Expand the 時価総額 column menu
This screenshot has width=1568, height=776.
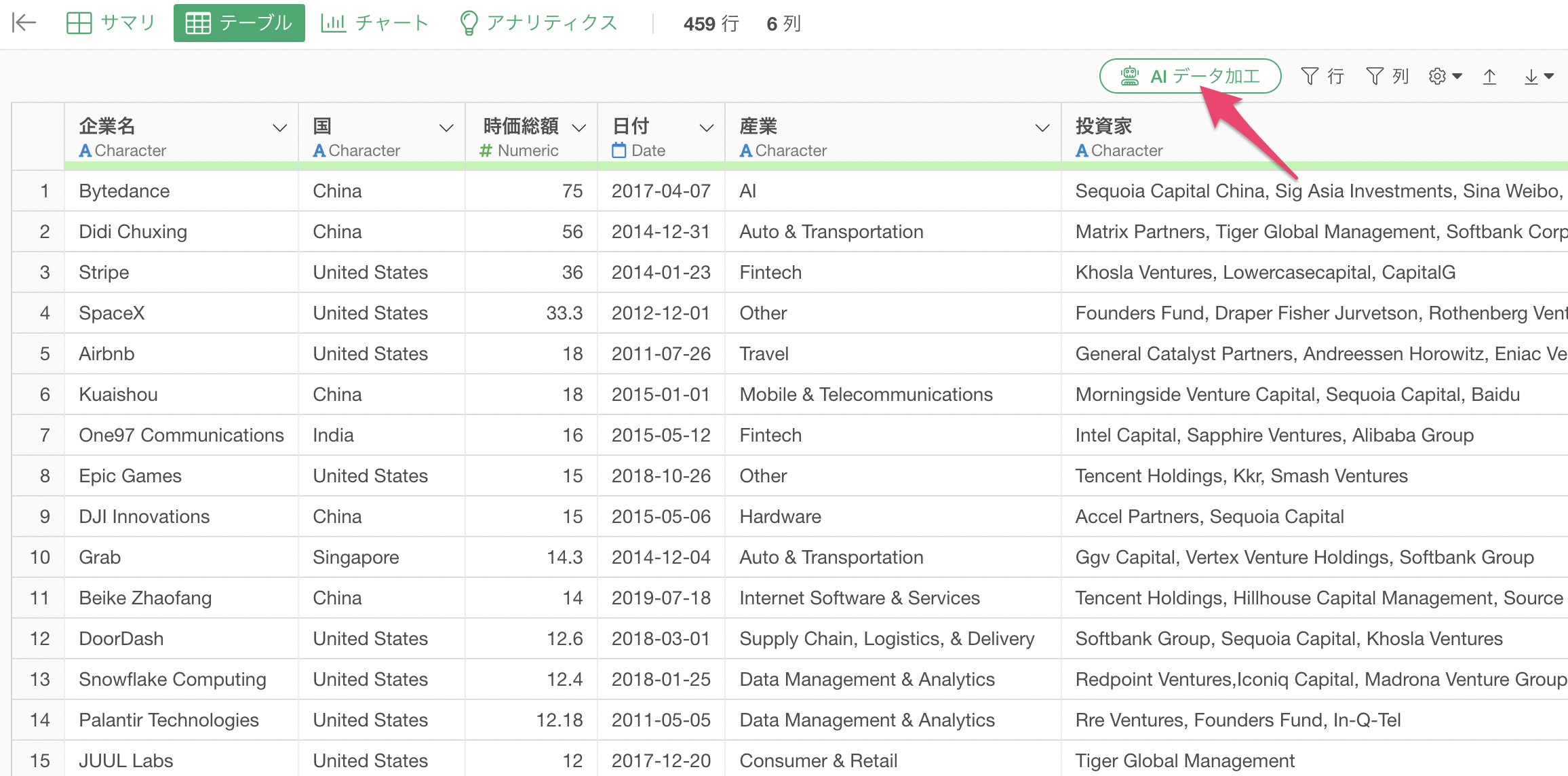(x=579, y=128)
